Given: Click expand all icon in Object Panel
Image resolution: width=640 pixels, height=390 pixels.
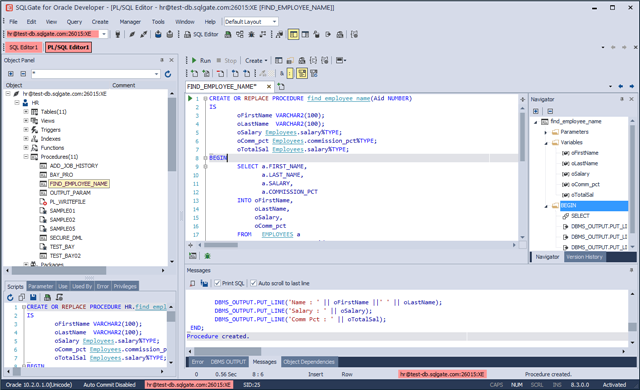Looking at the screenshot, I should click(x=11, y=74).
